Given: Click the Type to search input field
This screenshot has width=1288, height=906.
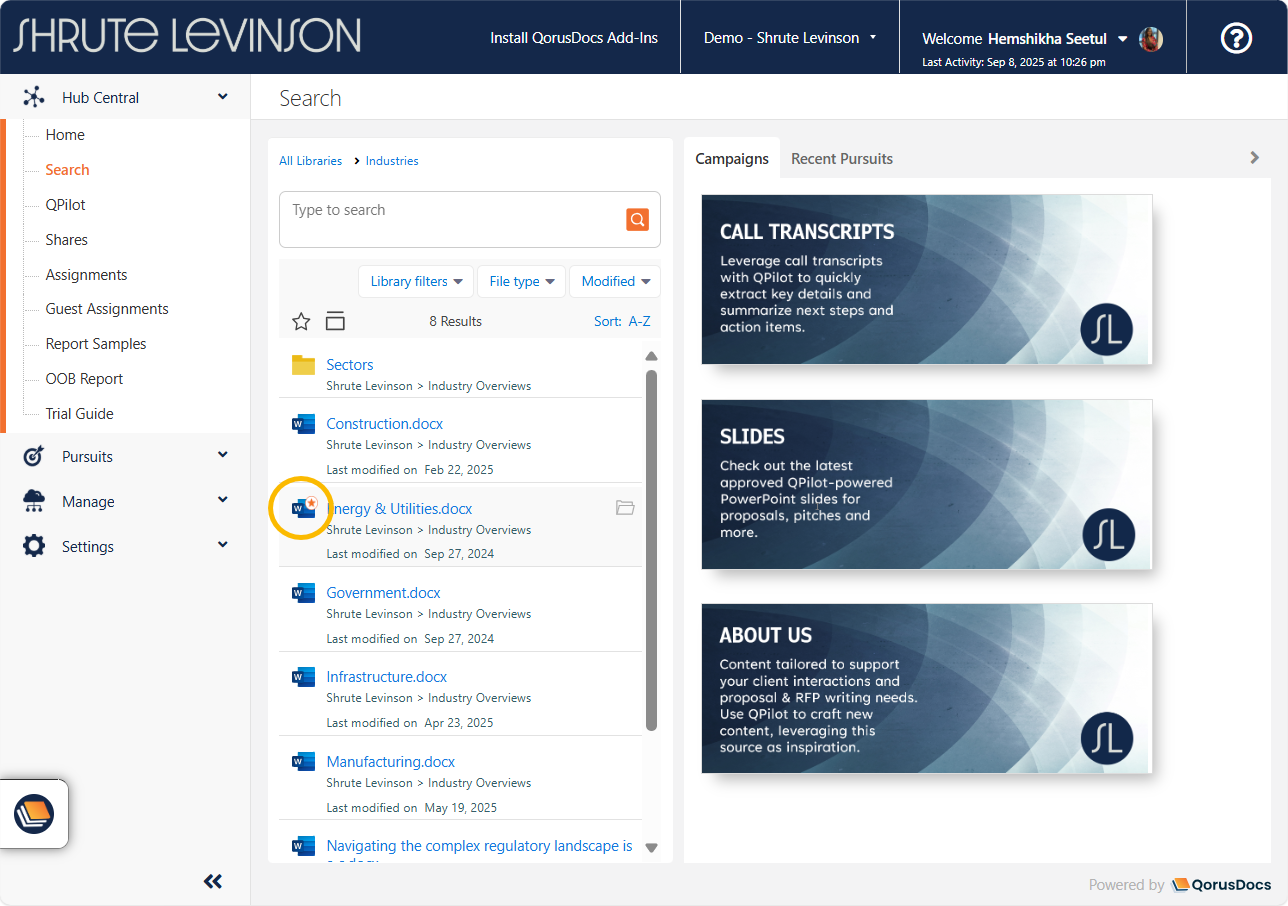Looking at the screenshot, I should [450, 219].
